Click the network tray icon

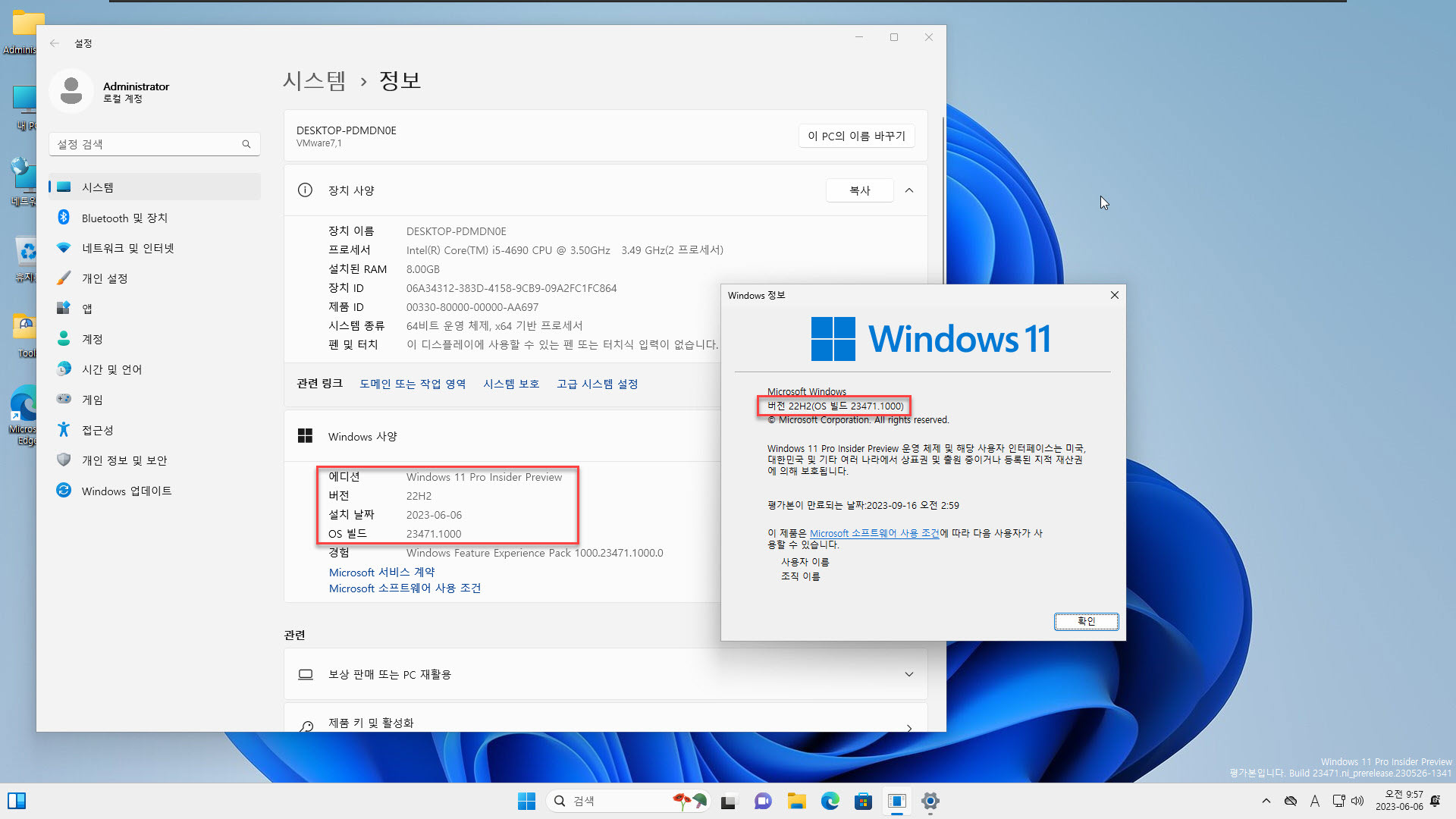tap(1339, 801)
